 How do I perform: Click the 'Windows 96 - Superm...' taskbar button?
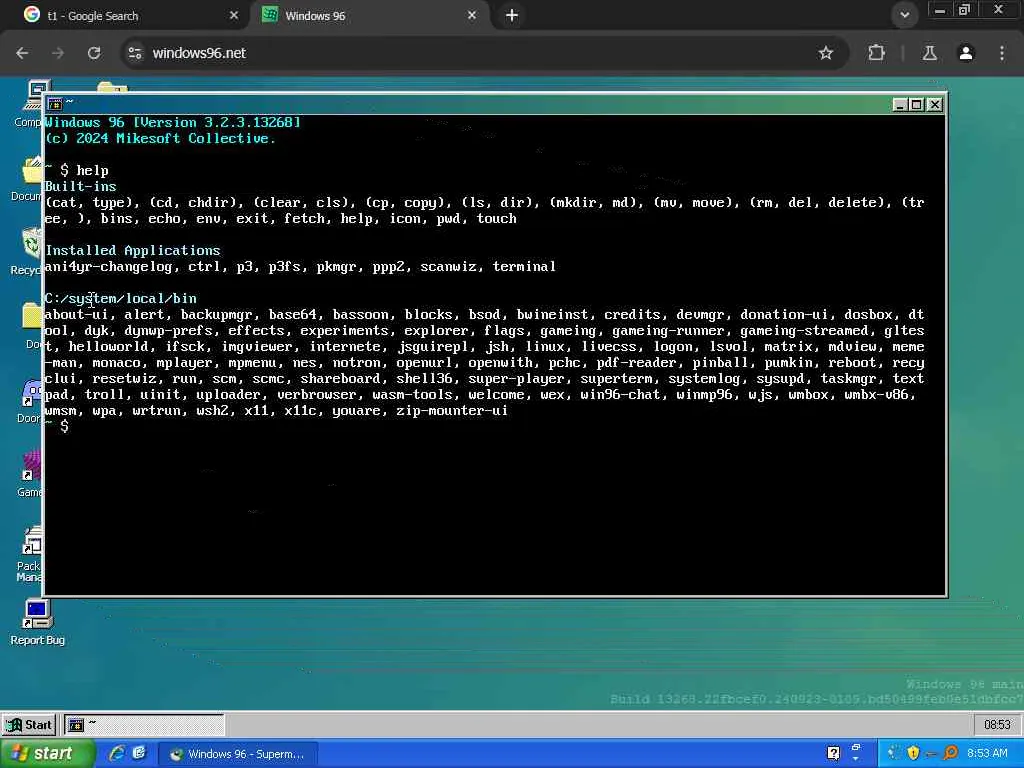click(239, 754)
